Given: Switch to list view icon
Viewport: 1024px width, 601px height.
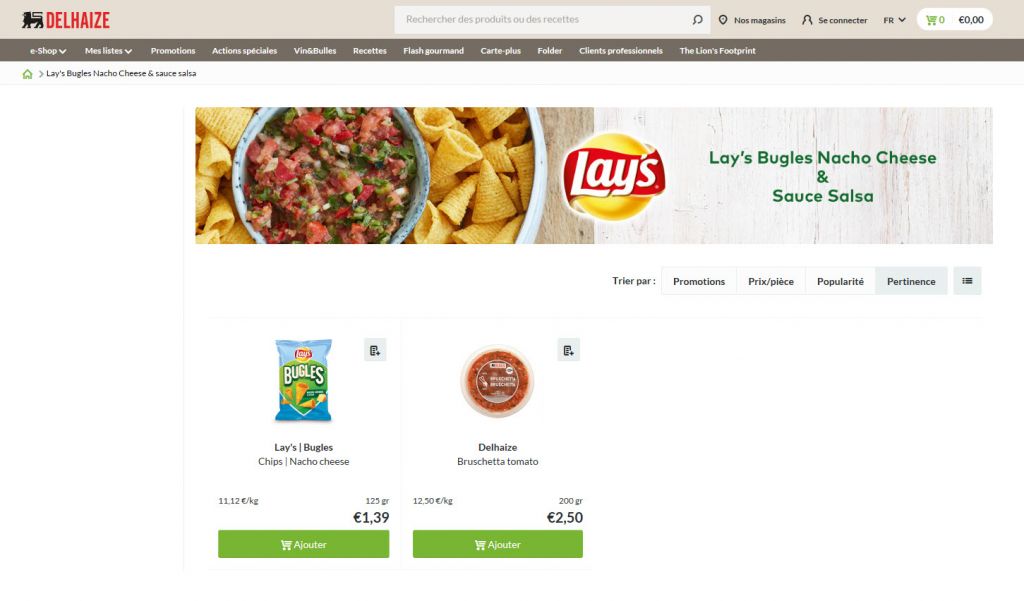Looking at the screenshot, I should (967, 281).
